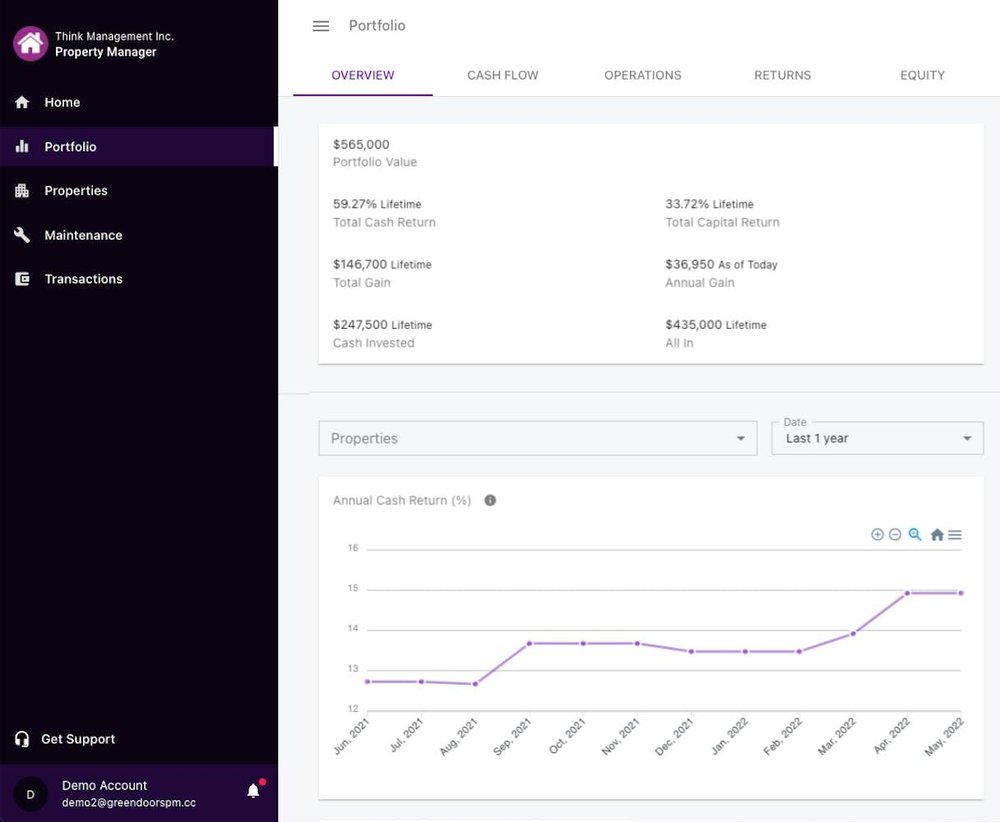Expand the Date range dropdown
Image resolution: width=1000 pixels, height=822 pixels.
pos(877,438)
